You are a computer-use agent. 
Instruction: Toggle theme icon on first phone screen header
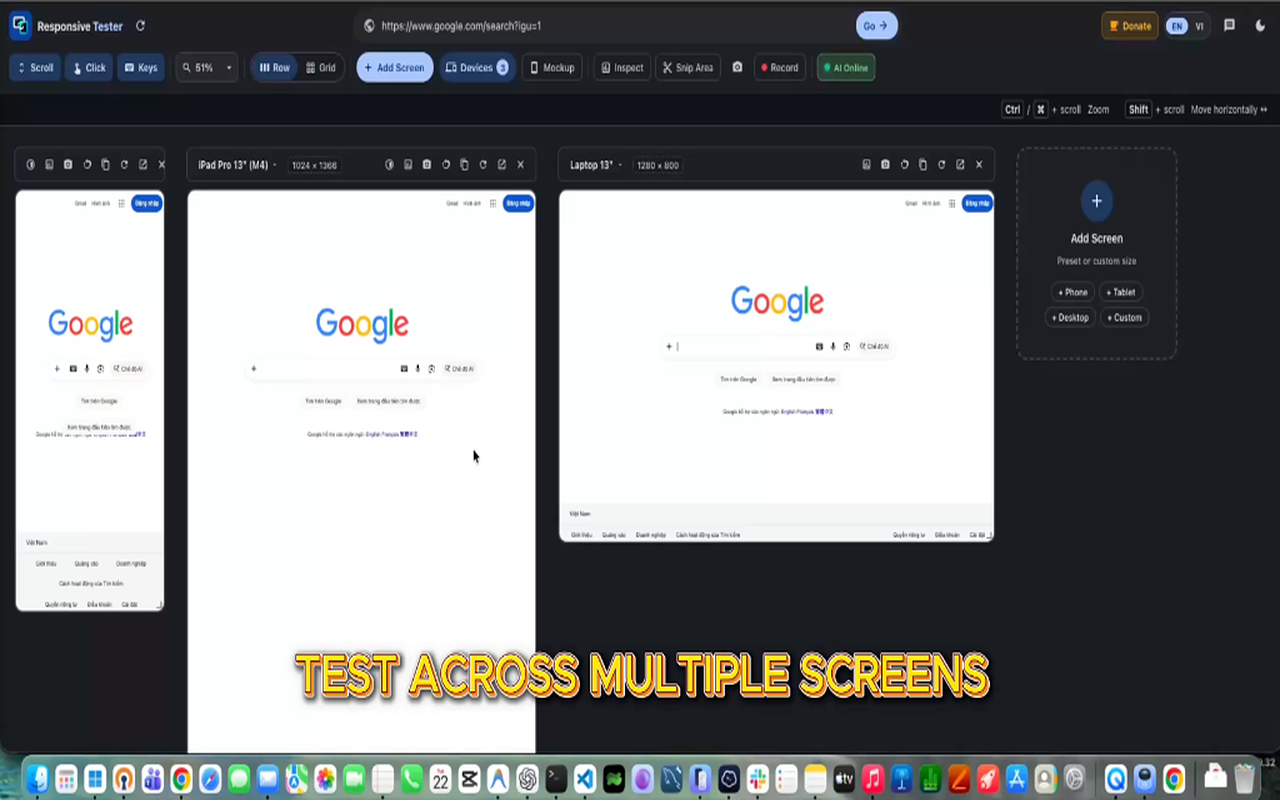(31, 165)
